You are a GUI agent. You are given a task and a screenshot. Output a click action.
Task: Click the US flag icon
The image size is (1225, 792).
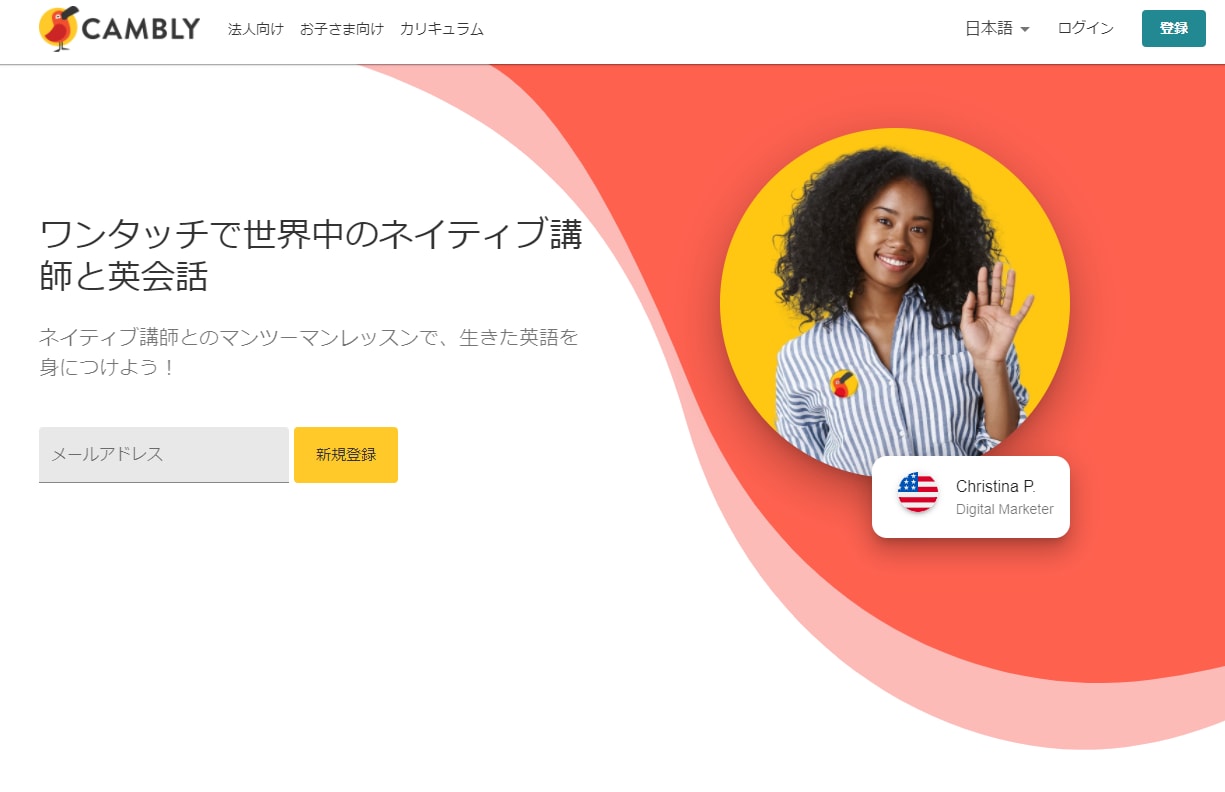tap(918, 492)
